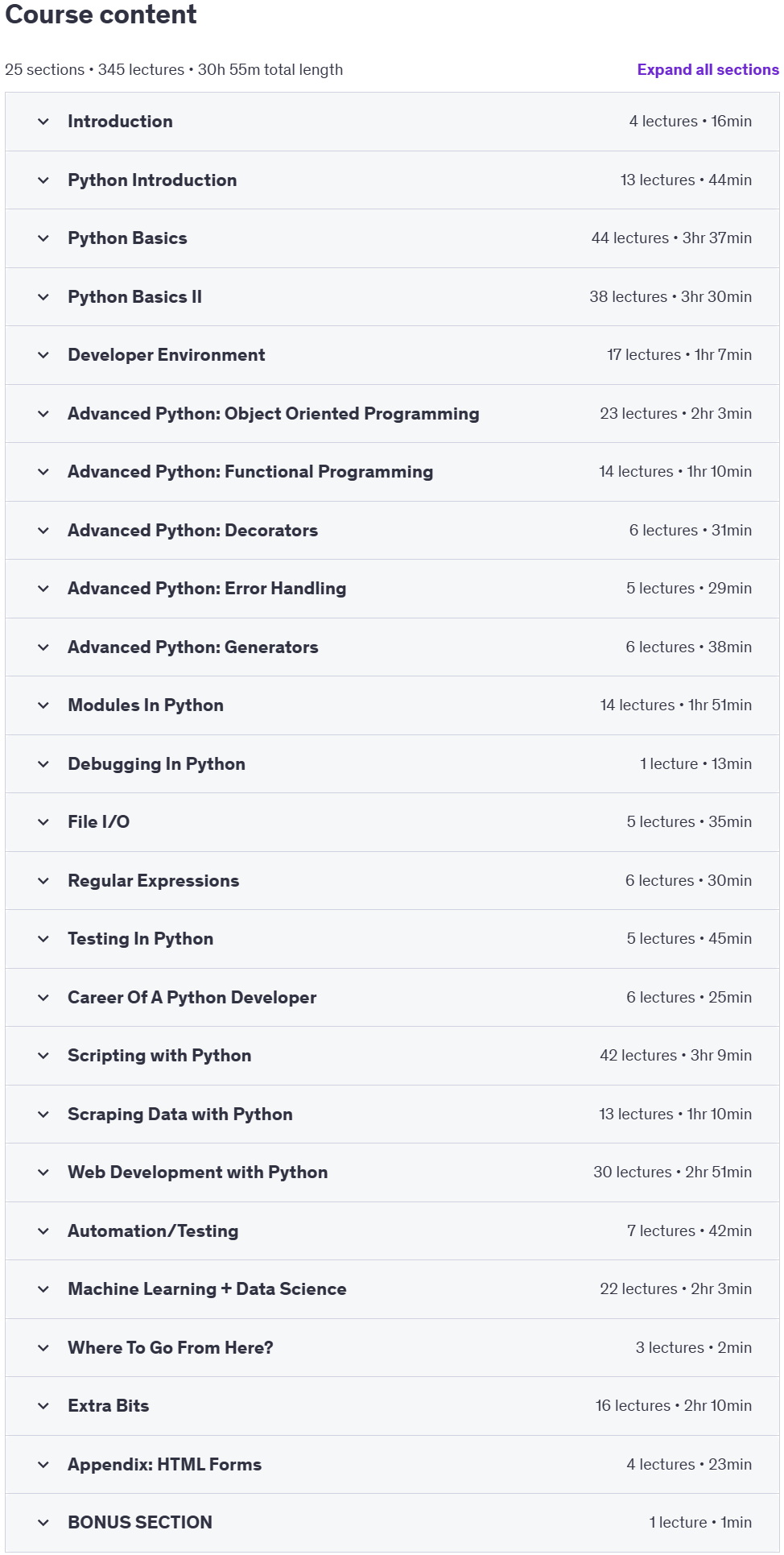Expand the Introduction section chevron
The width and height of the screenshot is (784, 1555).
[43, 122]
